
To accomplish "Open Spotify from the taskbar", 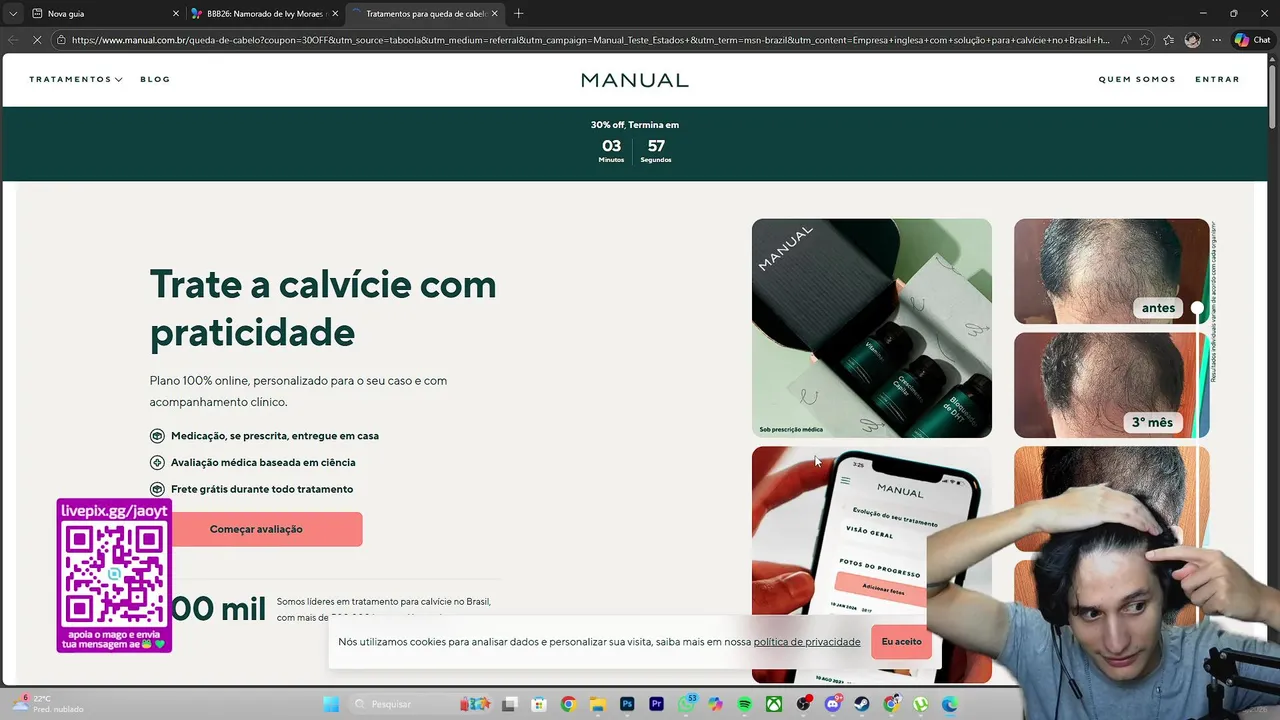I will [744, 704].
